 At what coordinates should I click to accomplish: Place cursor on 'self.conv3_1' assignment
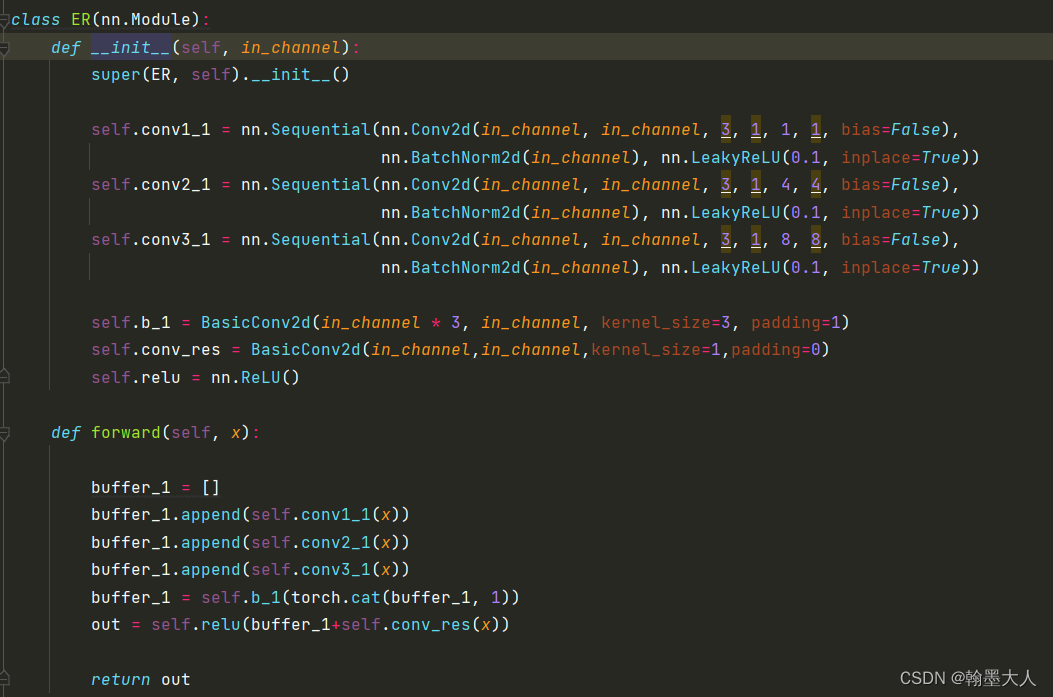(151, 240)
